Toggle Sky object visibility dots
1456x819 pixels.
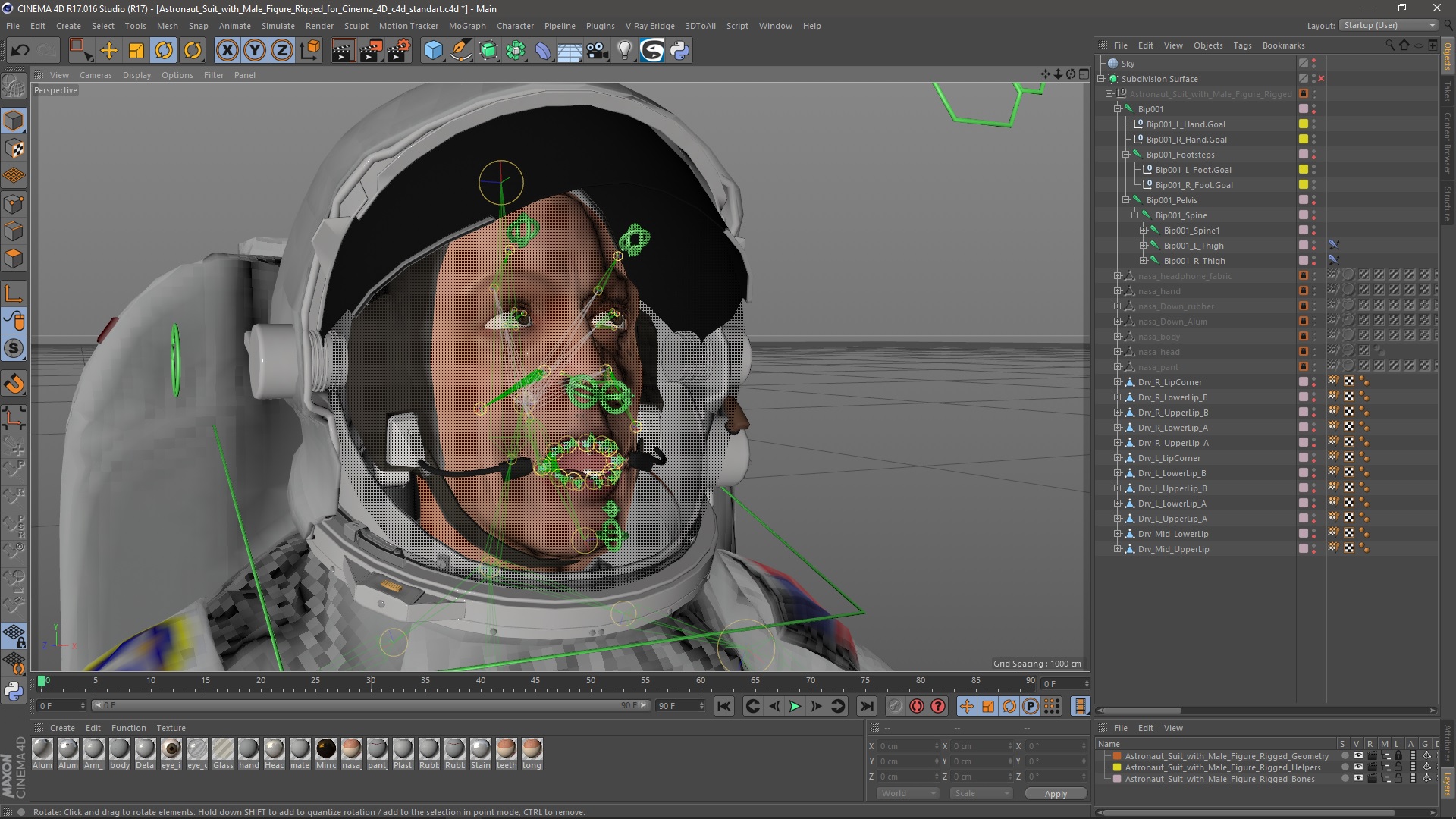[1313, 64]
